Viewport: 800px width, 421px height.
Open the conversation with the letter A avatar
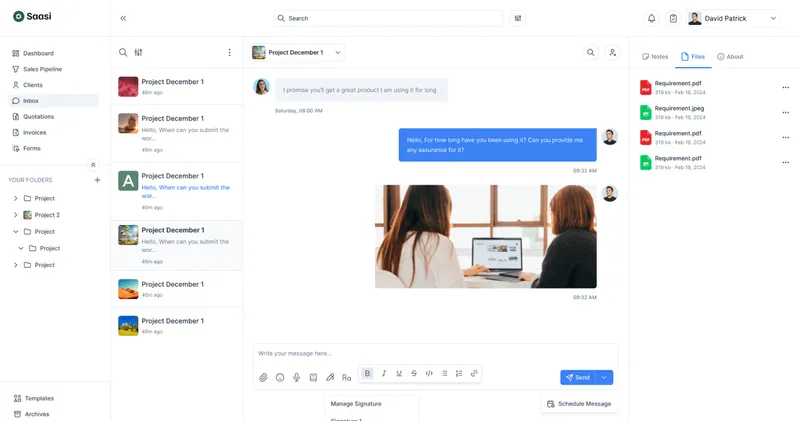click(177, 191)
